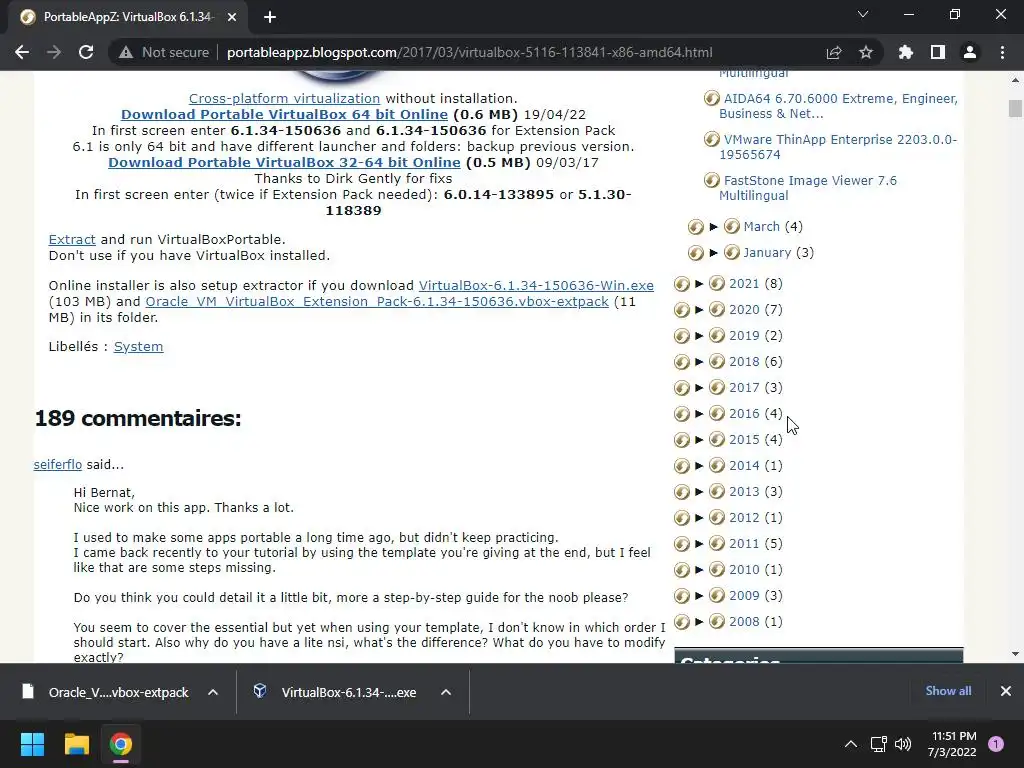Open the Windows Start menu
1024x768 pixels.
(x=32, y=744)
